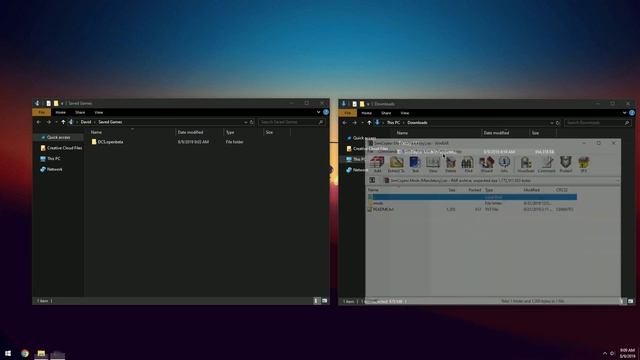
Task: Open Home tab in Downloads window
Action: 367,113
